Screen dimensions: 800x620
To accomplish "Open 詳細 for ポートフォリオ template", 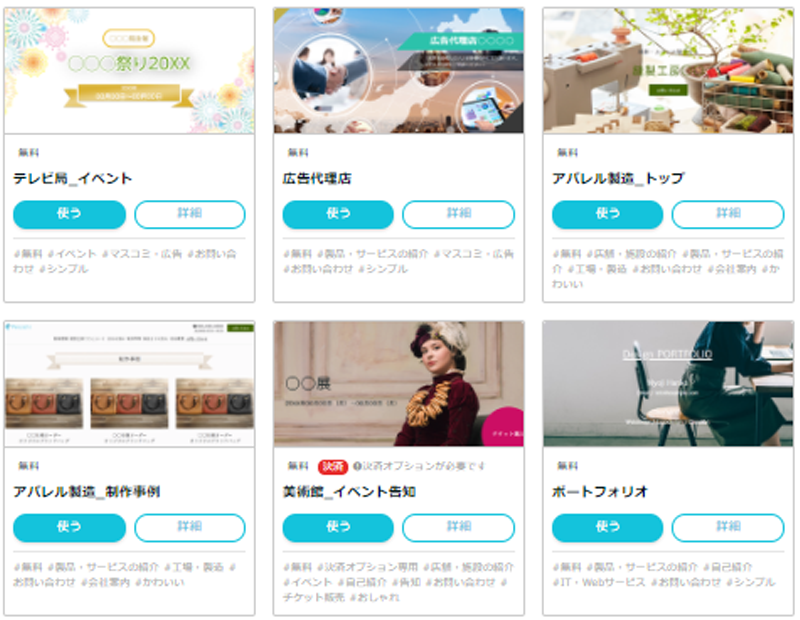I will click(728, 528).
